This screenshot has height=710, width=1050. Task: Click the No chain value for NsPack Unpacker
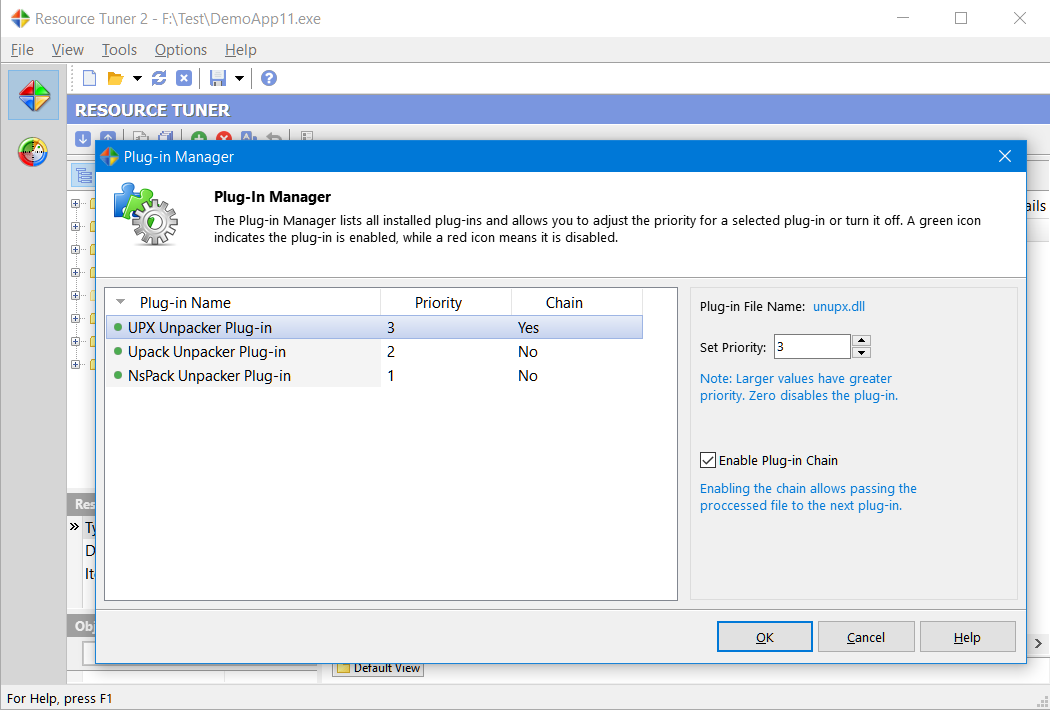click(x=528, y=376)
